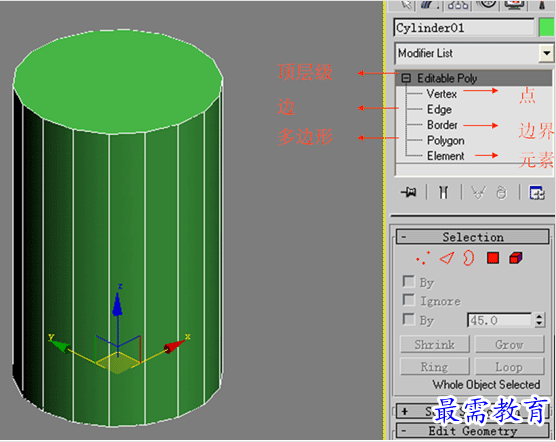Image resolution: width=556 pixels, height=442 pixels.
Task: Collapse the Editable Poly tree node
Action: pyautogui.click(x=406, y=78)
